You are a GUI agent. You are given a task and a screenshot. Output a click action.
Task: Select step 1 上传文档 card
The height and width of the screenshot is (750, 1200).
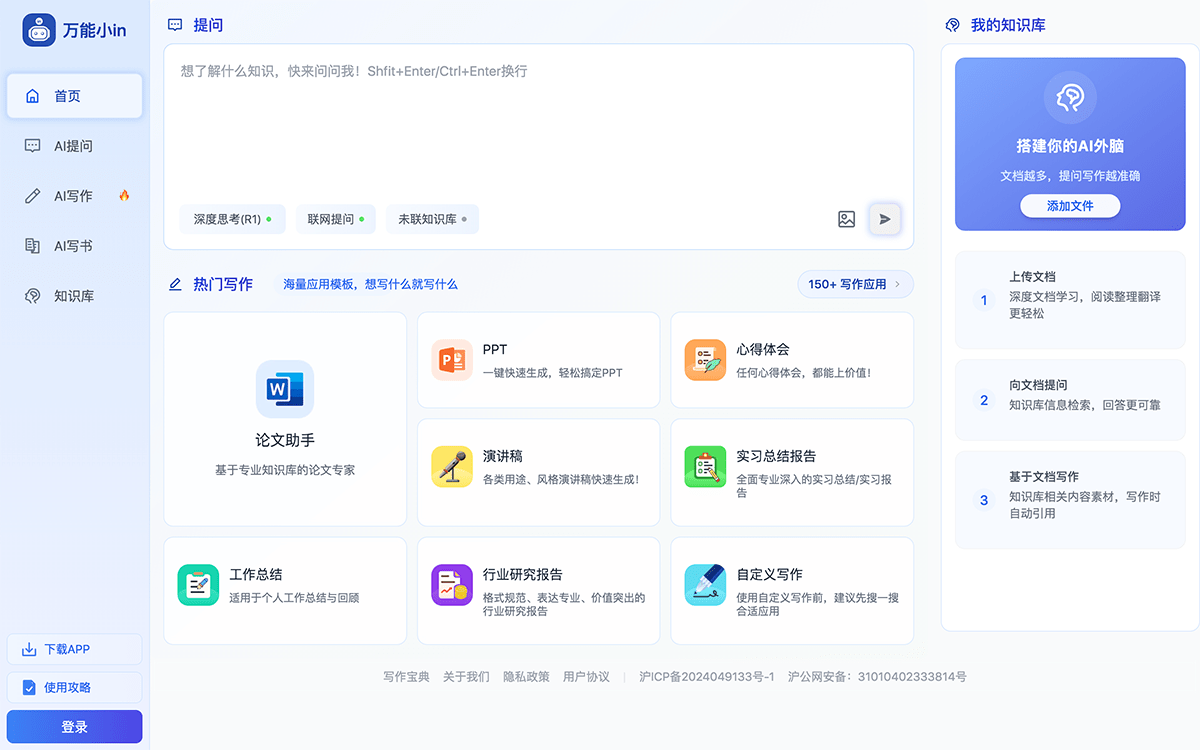tap(1070, 300)
